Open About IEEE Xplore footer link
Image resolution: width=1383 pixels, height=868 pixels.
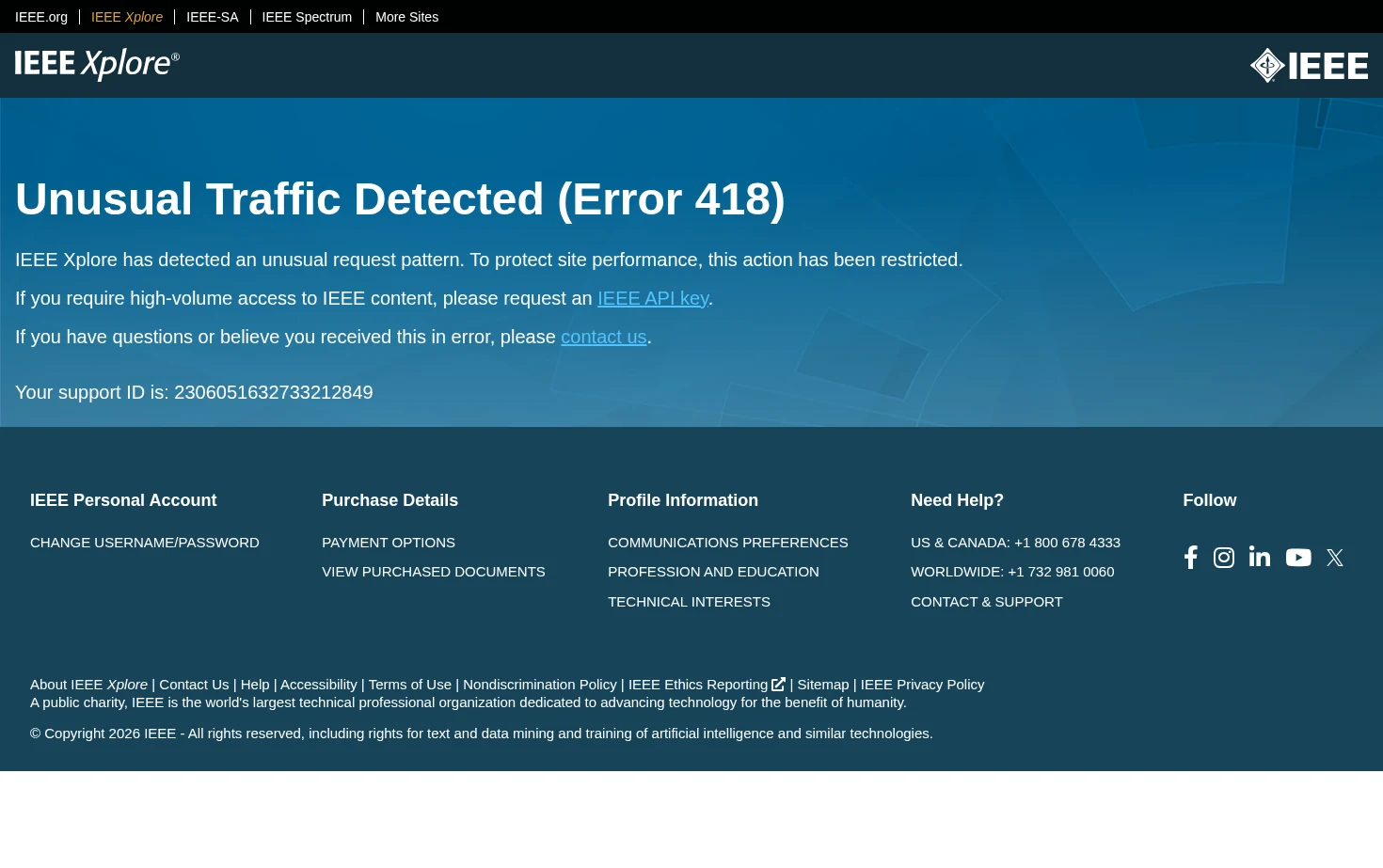[x=89, y=685]
